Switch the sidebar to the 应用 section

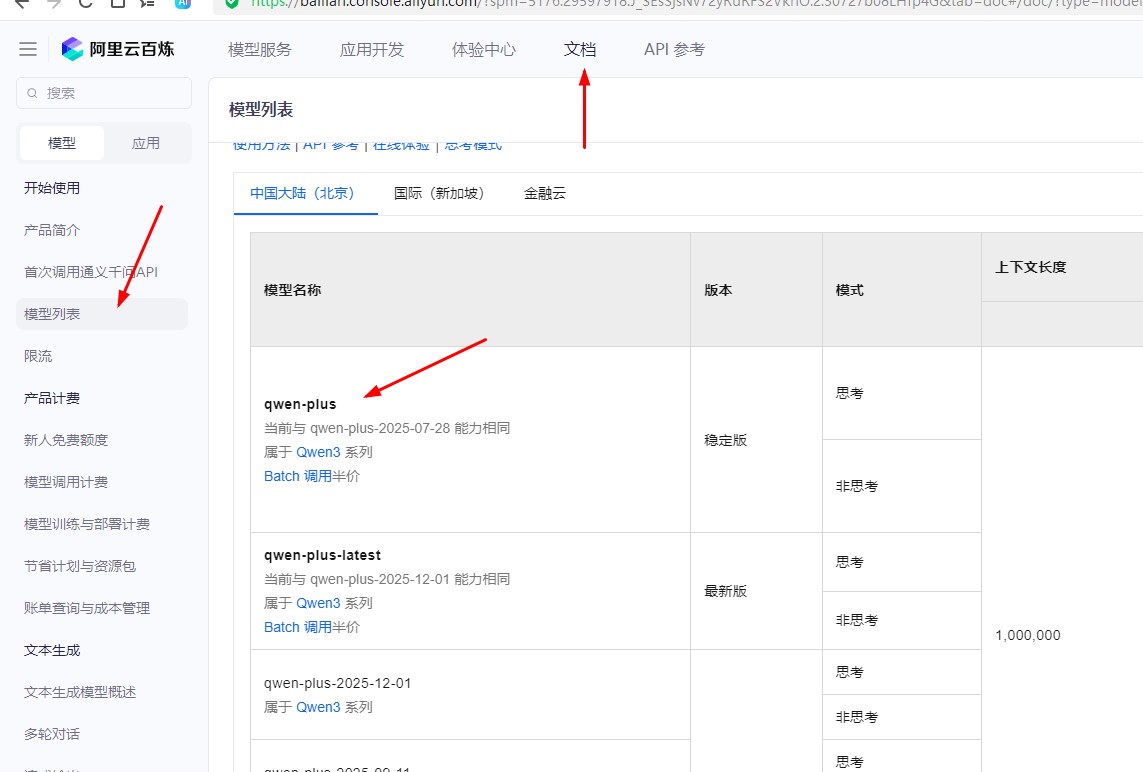146,143
